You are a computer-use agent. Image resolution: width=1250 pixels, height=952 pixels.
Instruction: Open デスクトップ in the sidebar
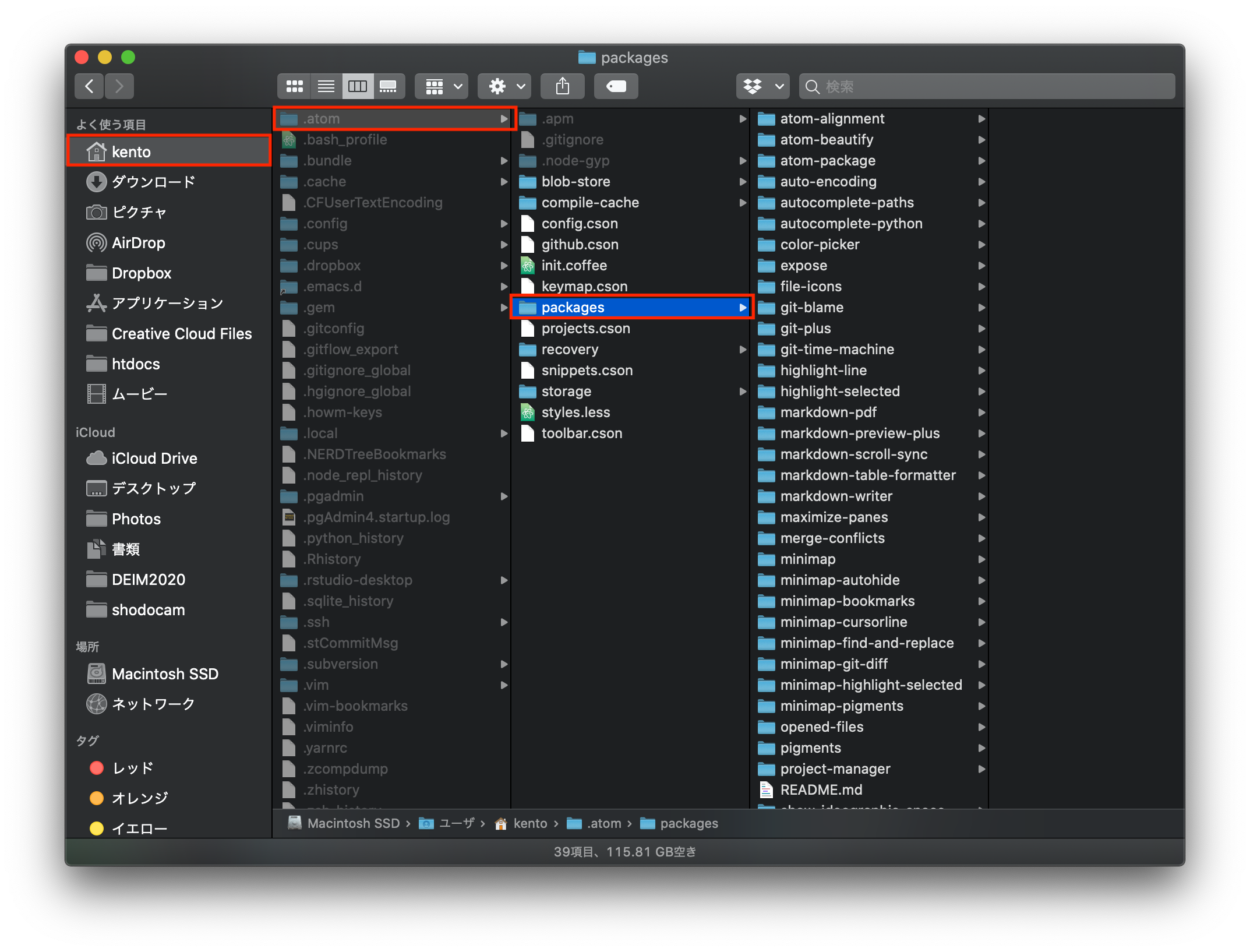pyautogui.click(x=169, y=488)
